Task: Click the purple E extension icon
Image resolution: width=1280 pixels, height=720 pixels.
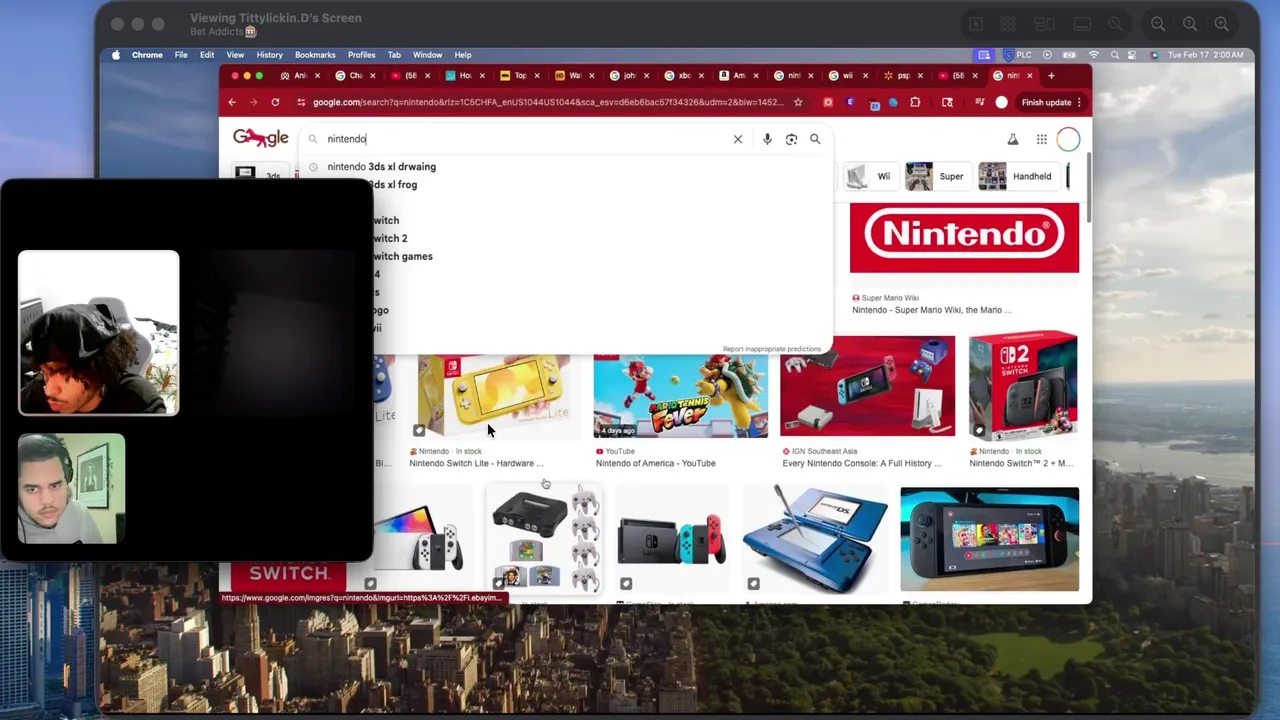Action: click(x=850, y=102)
